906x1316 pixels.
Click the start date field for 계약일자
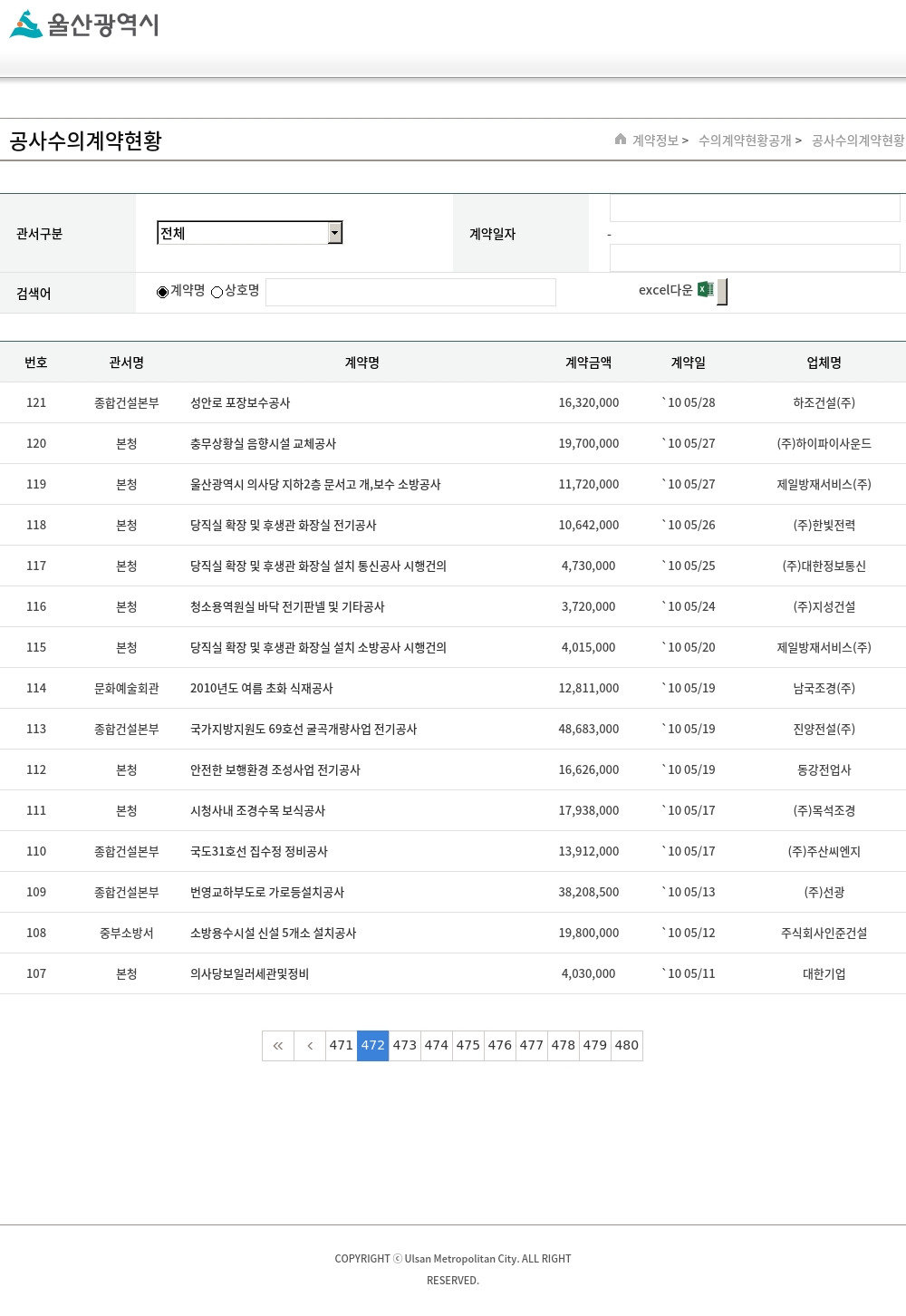coord(754,208)
